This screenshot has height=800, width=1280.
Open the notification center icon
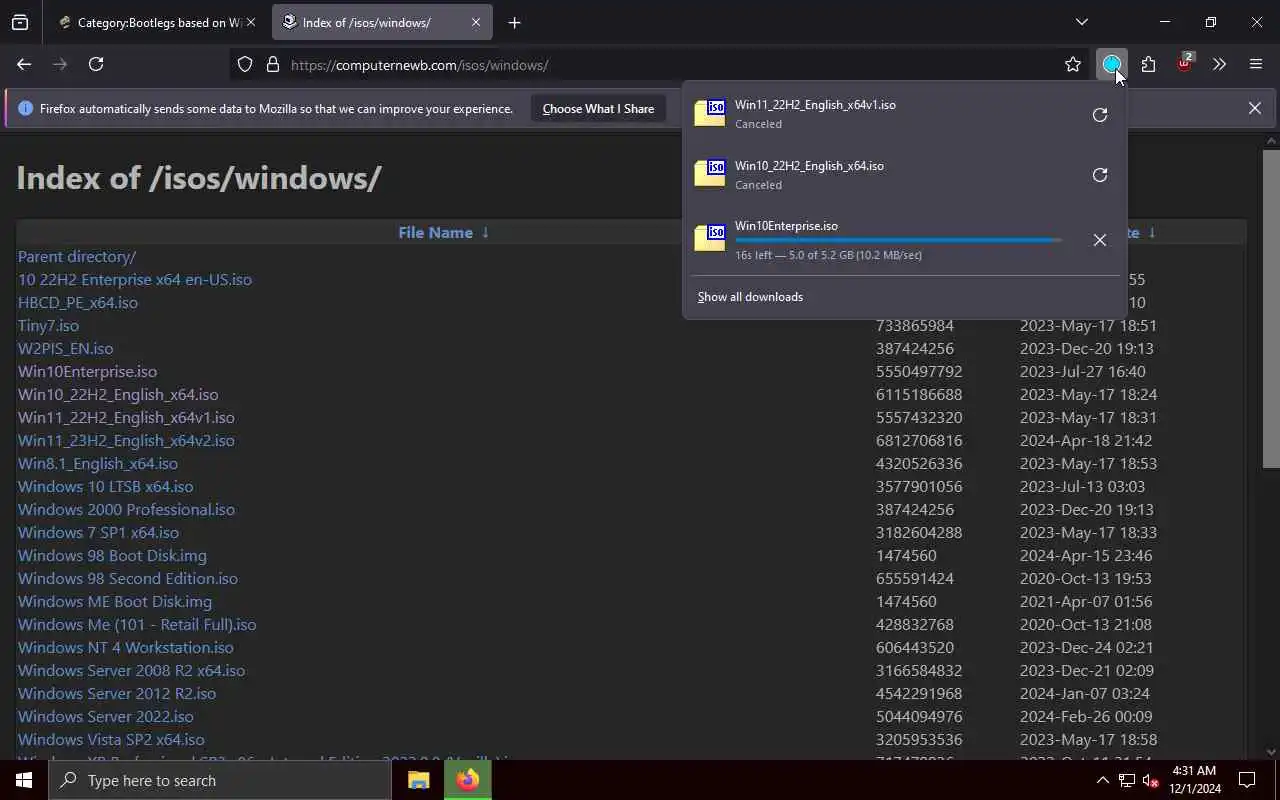point(1247,780)
